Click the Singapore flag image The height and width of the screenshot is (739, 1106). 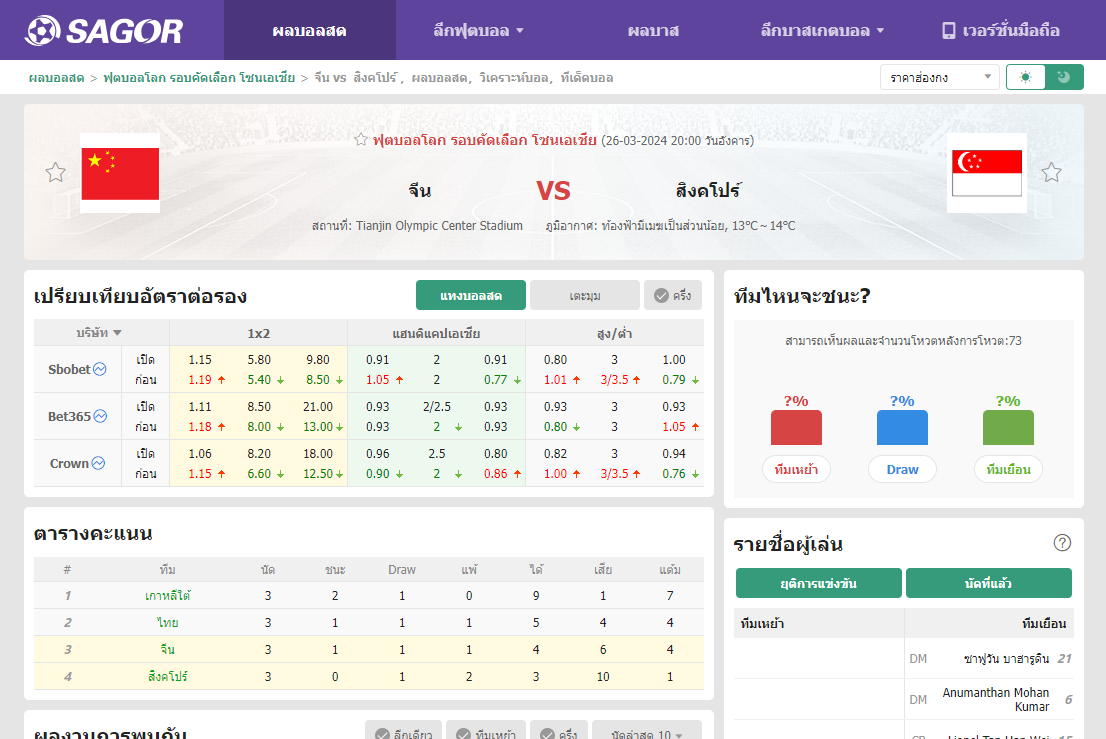point(987,173)
